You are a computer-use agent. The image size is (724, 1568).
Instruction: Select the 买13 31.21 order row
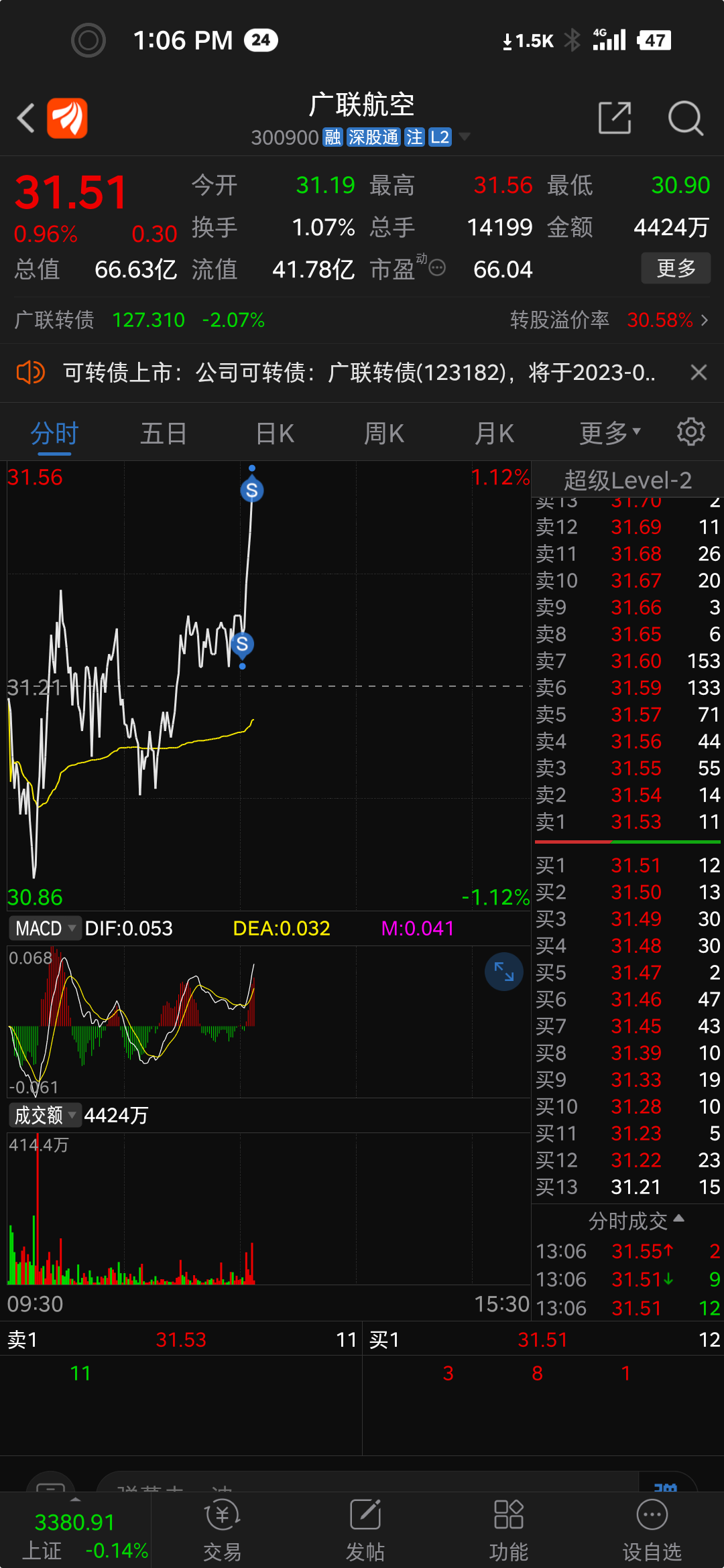[x=627, y=1187]
